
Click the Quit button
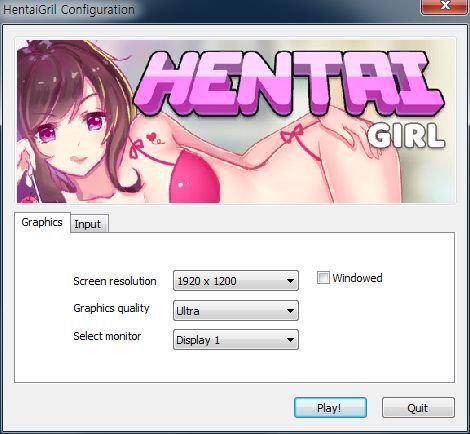[x=418, y=407]
